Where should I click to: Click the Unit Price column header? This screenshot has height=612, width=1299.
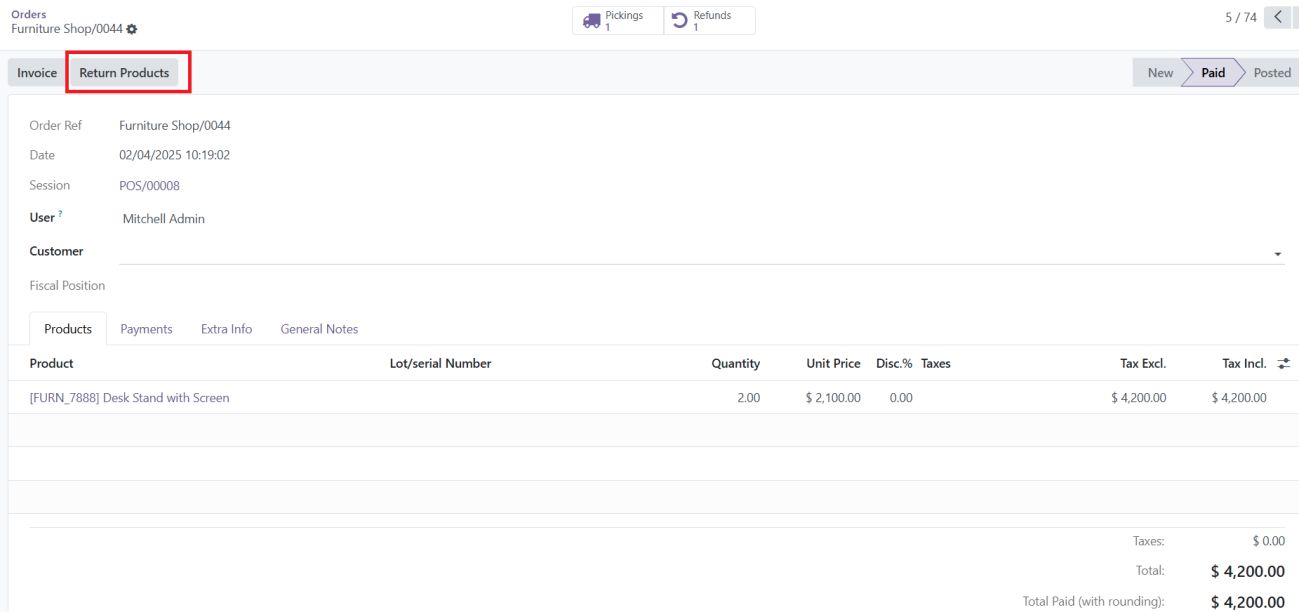833,364
